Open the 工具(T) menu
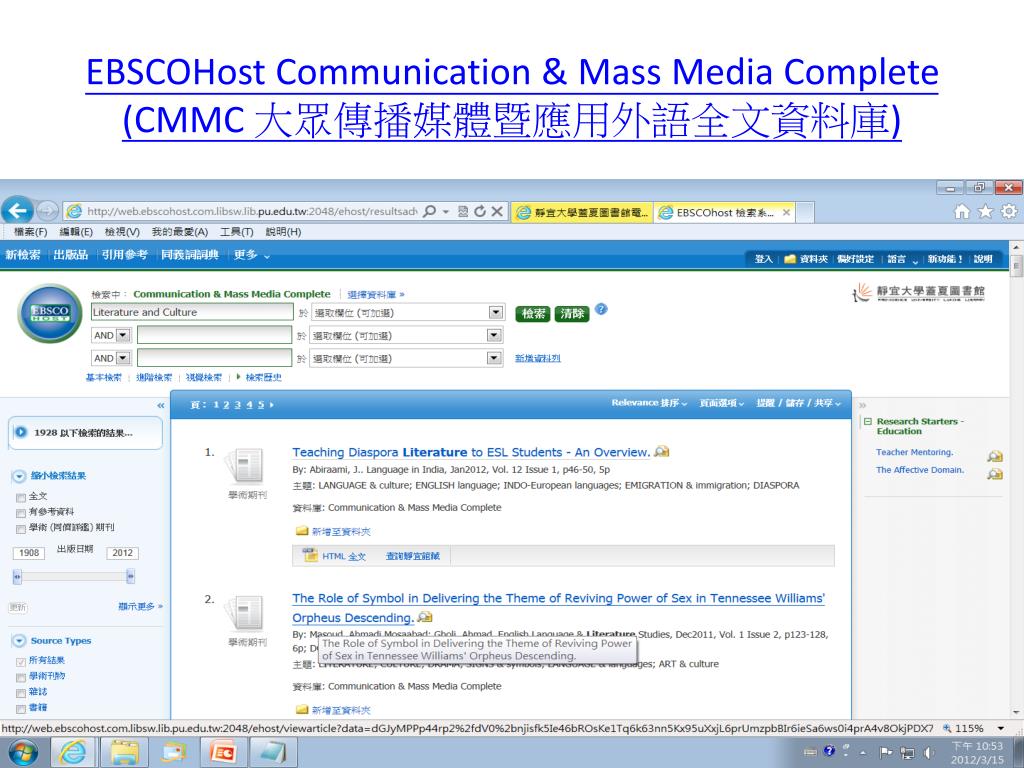1024x768 pixels. (236, 232)
